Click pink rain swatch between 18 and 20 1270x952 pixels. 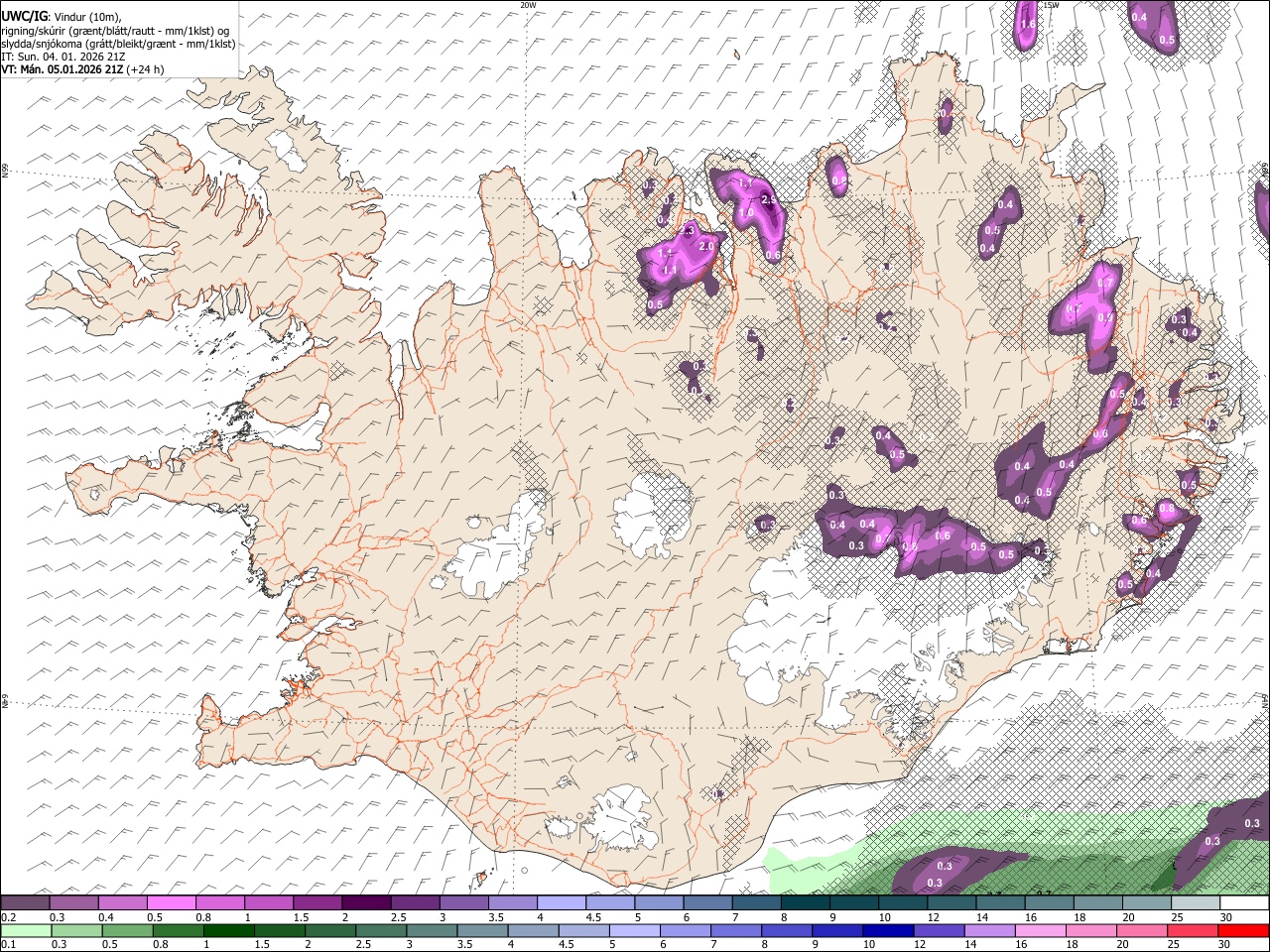point(1090,931)
